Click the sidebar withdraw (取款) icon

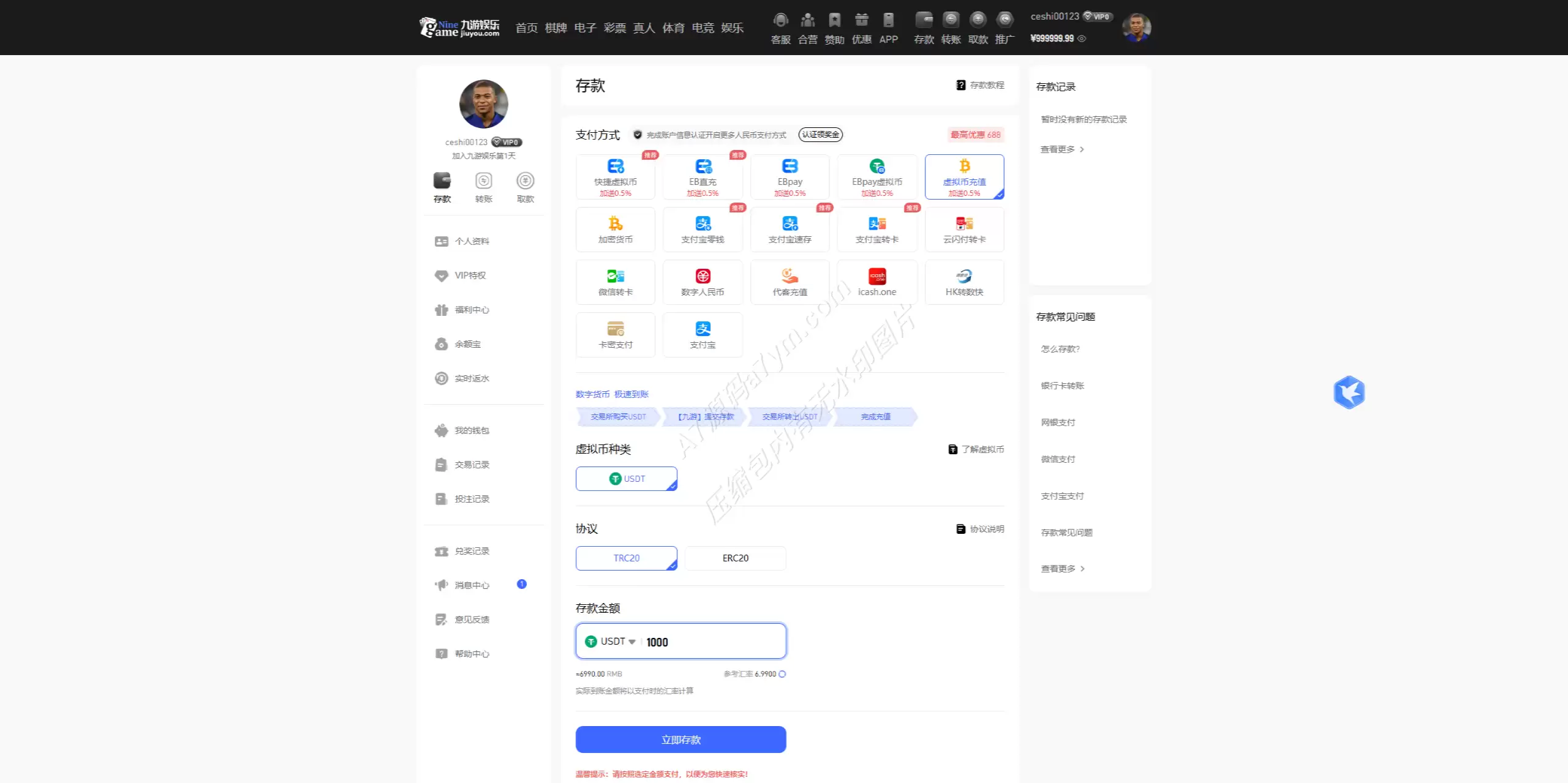pos(525,181)
